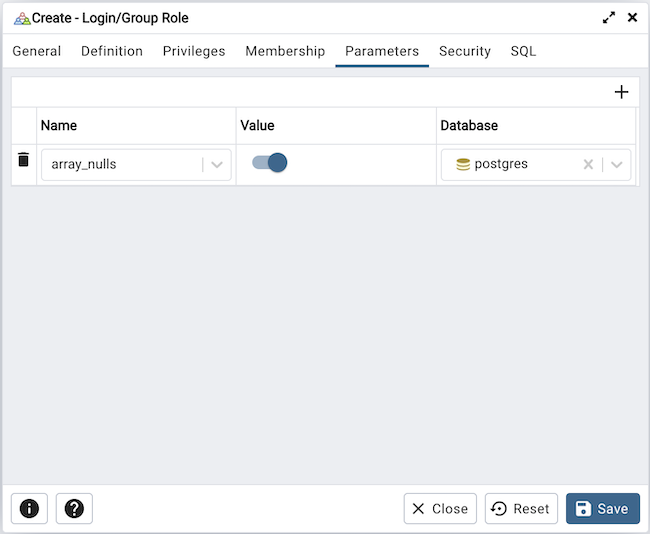Screen dimensions: 650x534
Task: Toggle the array_nulls value switch
Action: click(x=269, y=163)
